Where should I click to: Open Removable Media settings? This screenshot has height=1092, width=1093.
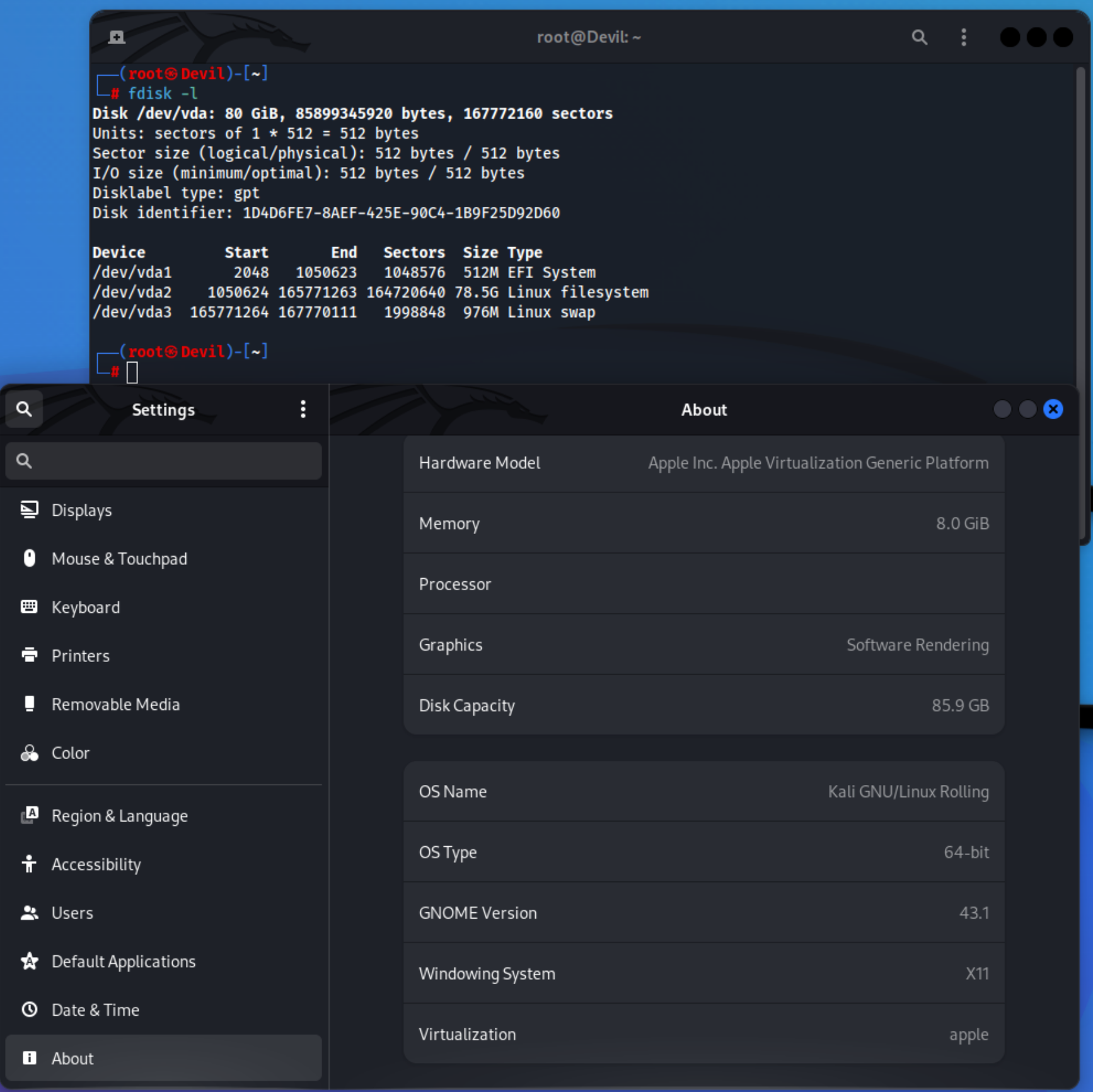pyautogui.click(x=115, y=704)
